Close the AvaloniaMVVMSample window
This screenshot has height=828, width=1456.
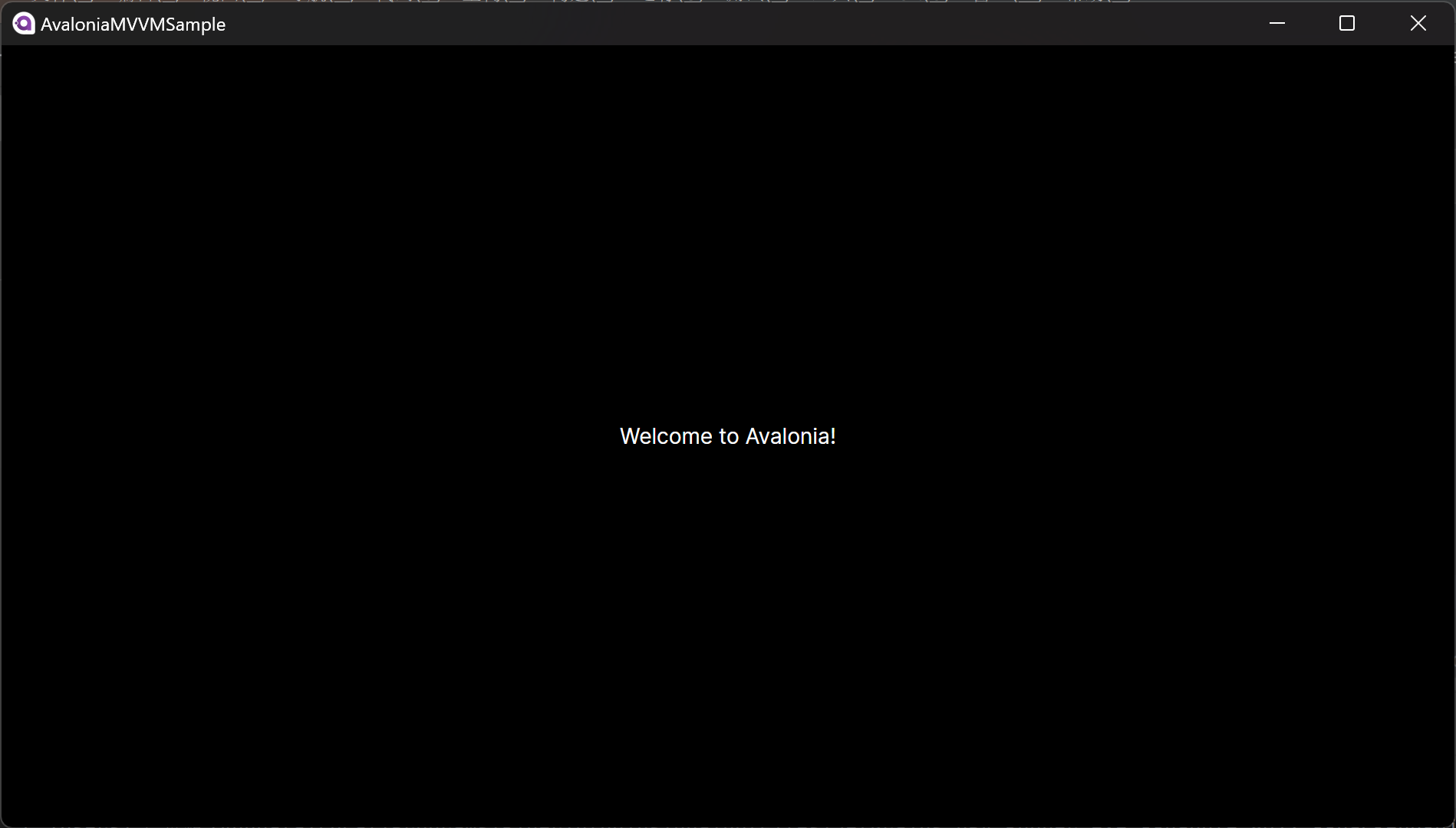pyautogui.click(x=1418, y=24)
